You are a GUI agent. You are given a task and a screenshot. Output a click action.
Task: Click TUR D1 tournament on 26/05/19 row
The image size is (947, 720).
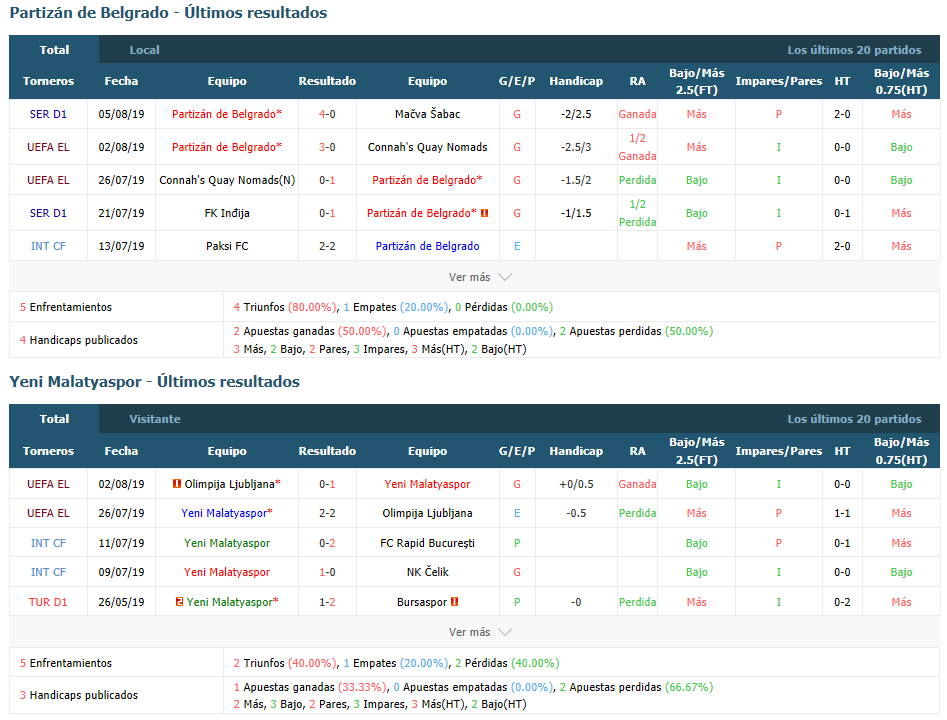(48, 602)
